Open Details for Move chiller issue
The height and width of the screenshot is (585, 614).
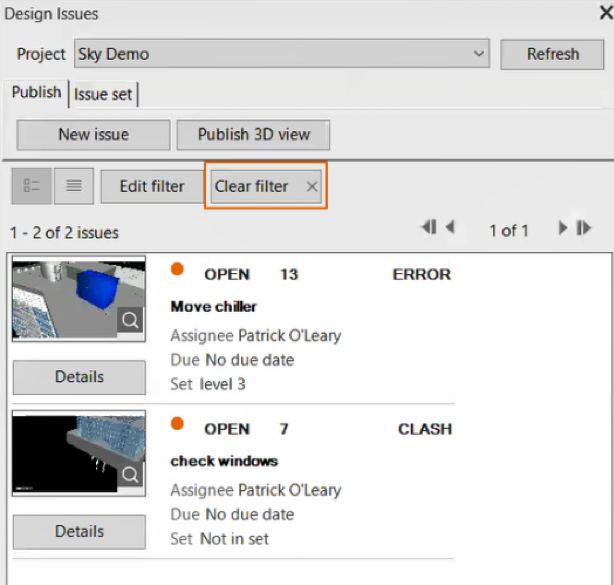[79, 377]
